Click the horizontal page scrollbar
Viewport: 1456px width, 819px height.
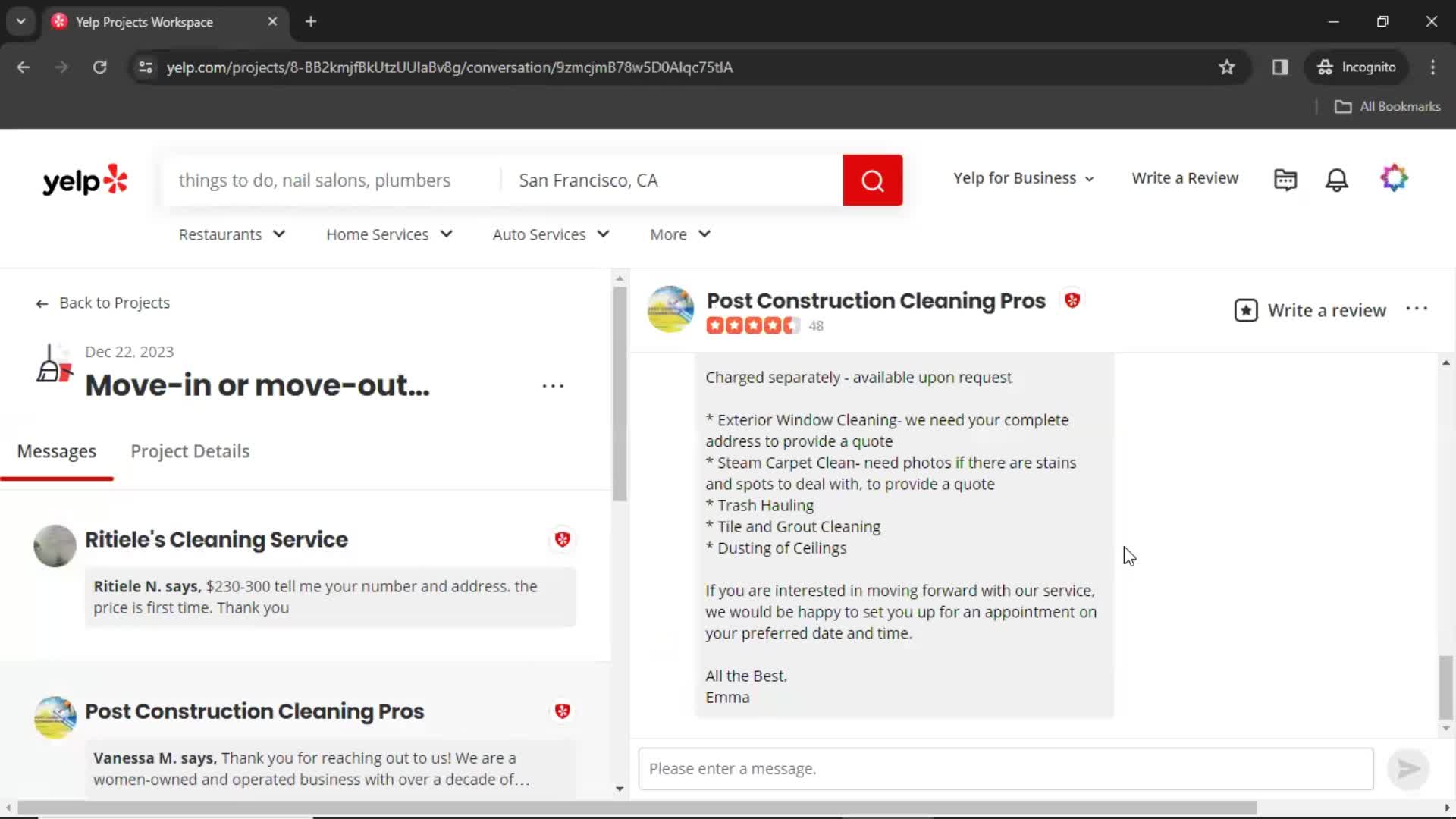(x=637, y=808)
